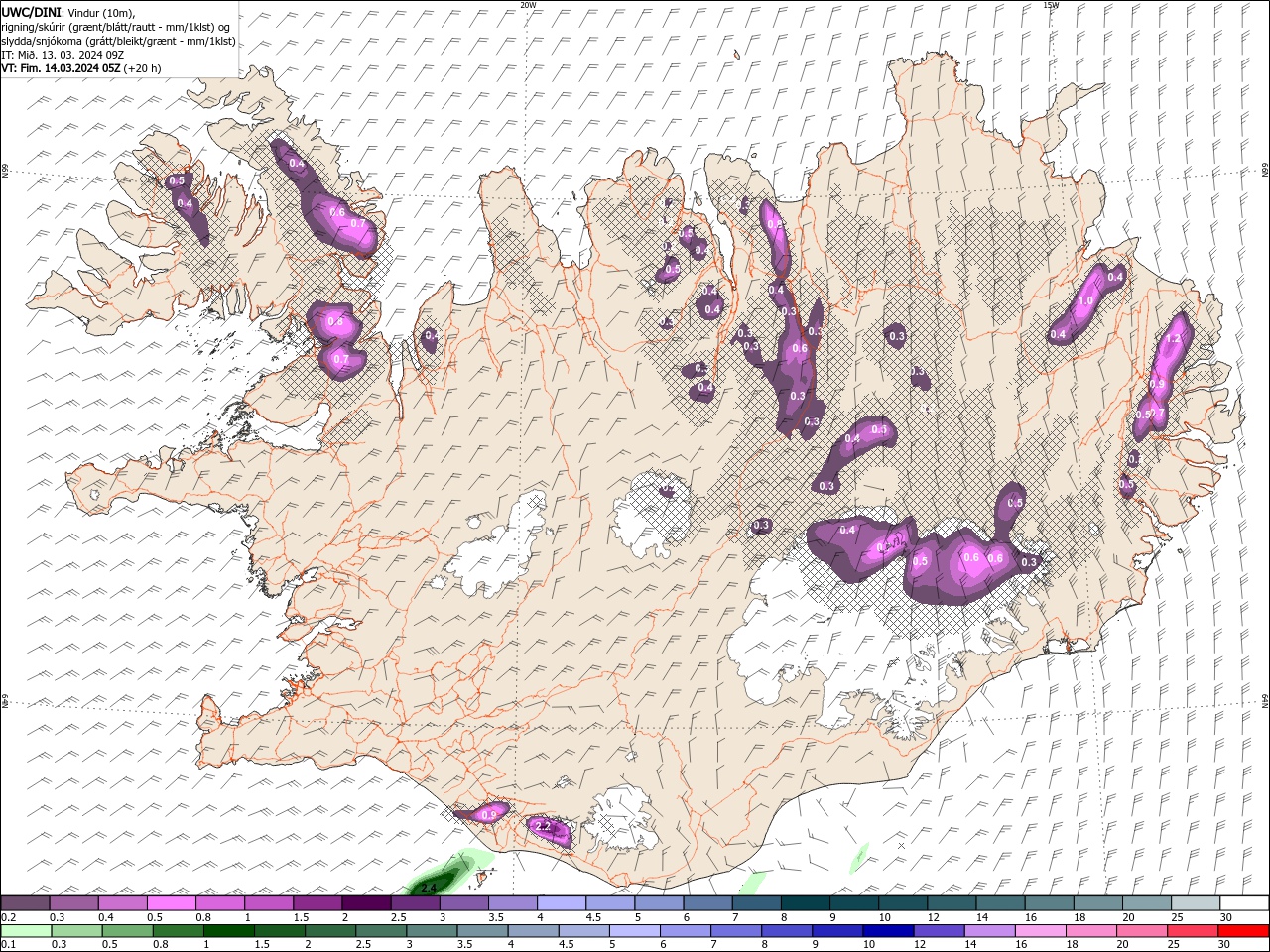The height and width of the screenshot is (952, 1270).
Task: Click the 'IT: Mið. 13. 03. 2024 09Z' line
Action: pos(63,55)
